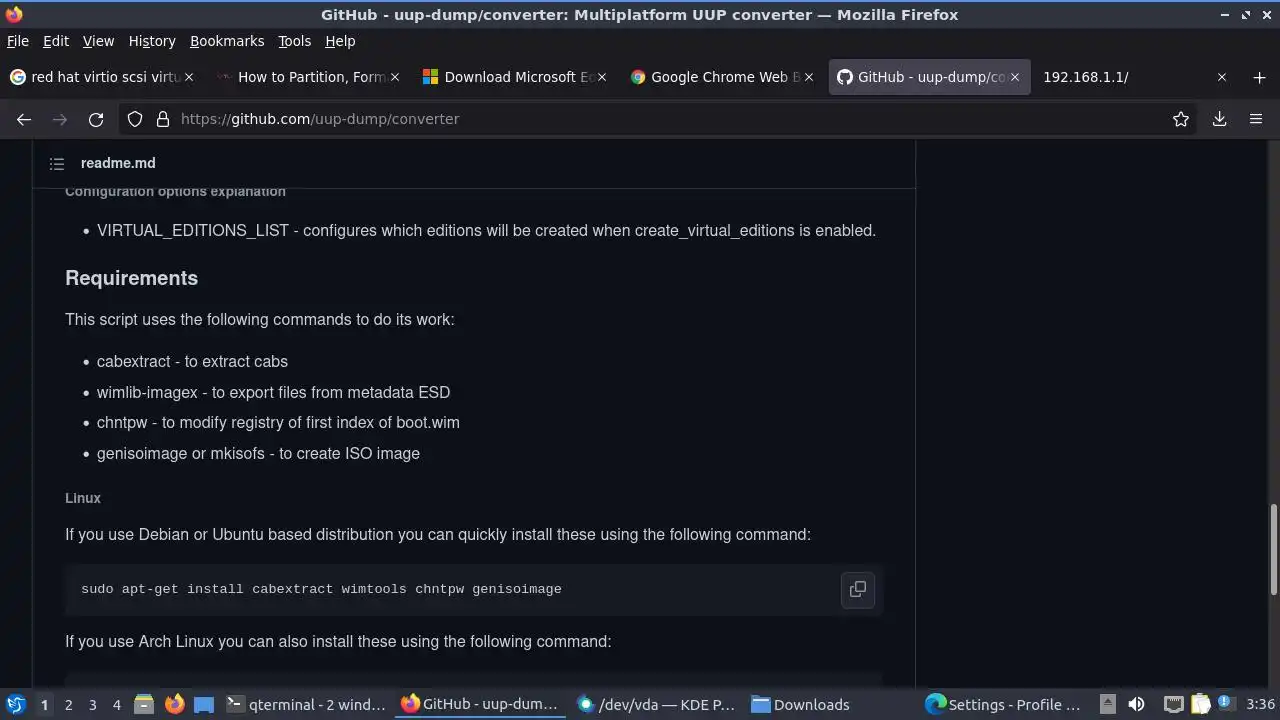
Task: Open the Bookmarks menu
Action: (227, 41)
